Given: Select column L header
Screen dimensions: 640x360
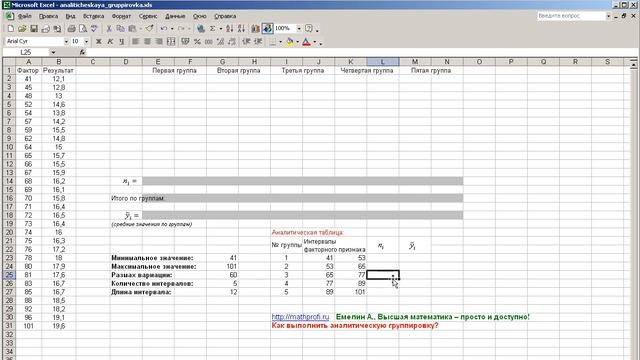Looking at the screenshot, I should pos(382,62).
